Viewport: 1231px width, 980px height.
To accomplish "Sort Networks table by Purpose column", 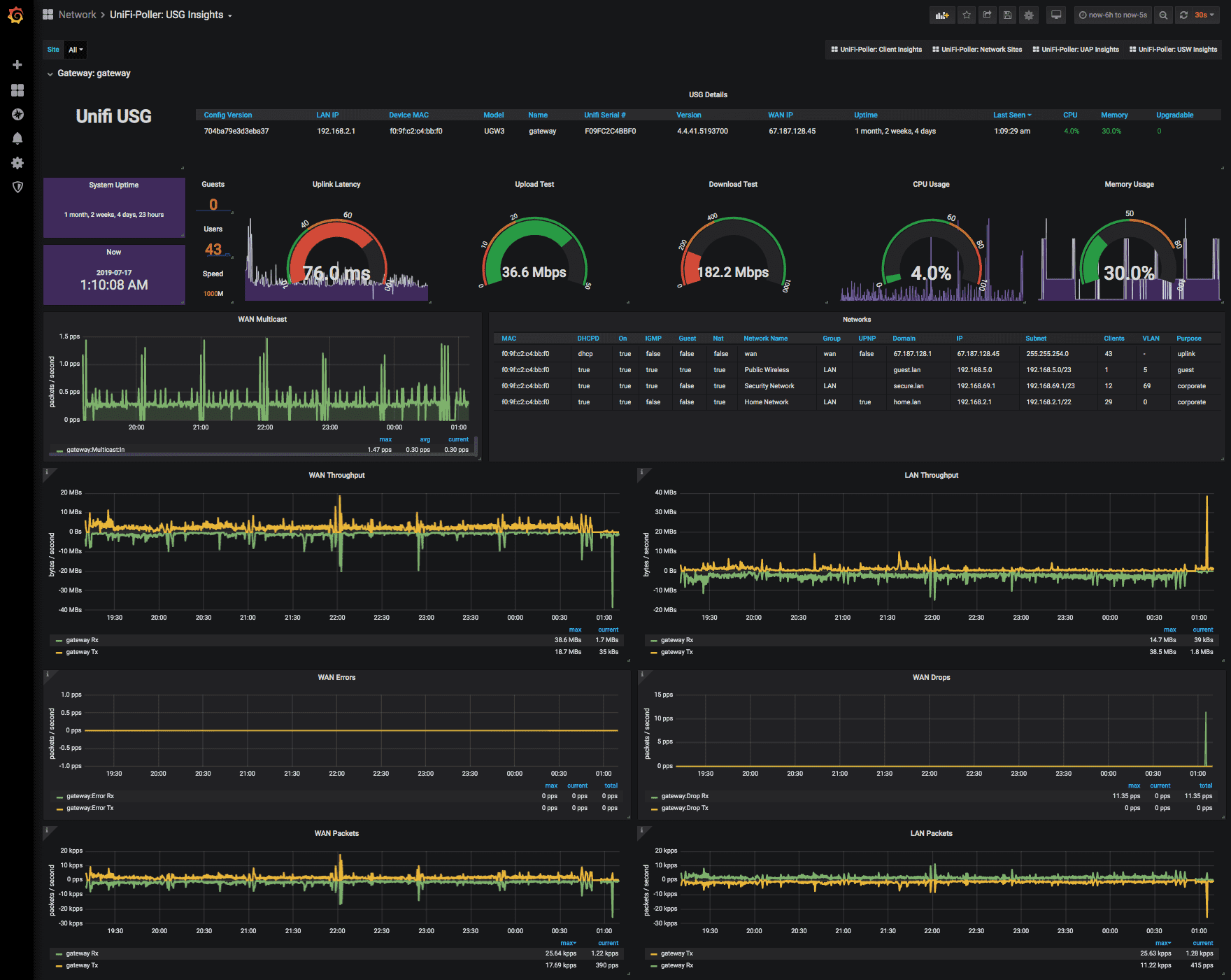I will click(1189, 339).
